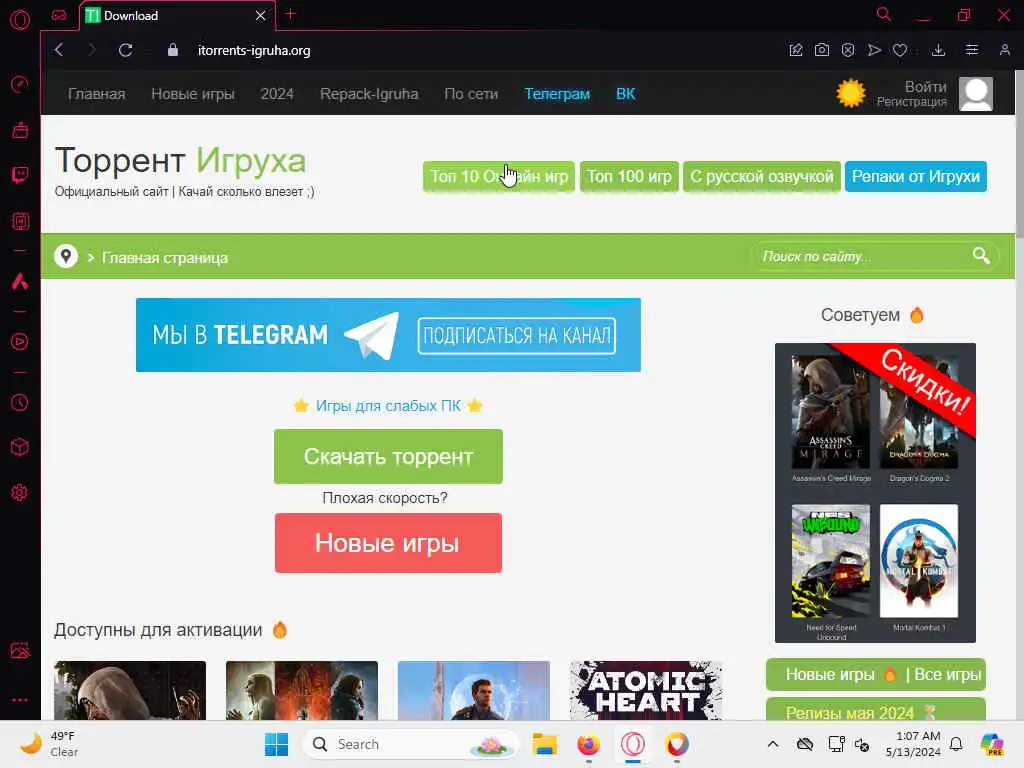Click Регистрация link
The width and height of the screenshot is (1024, 768).
pos(912,101)
